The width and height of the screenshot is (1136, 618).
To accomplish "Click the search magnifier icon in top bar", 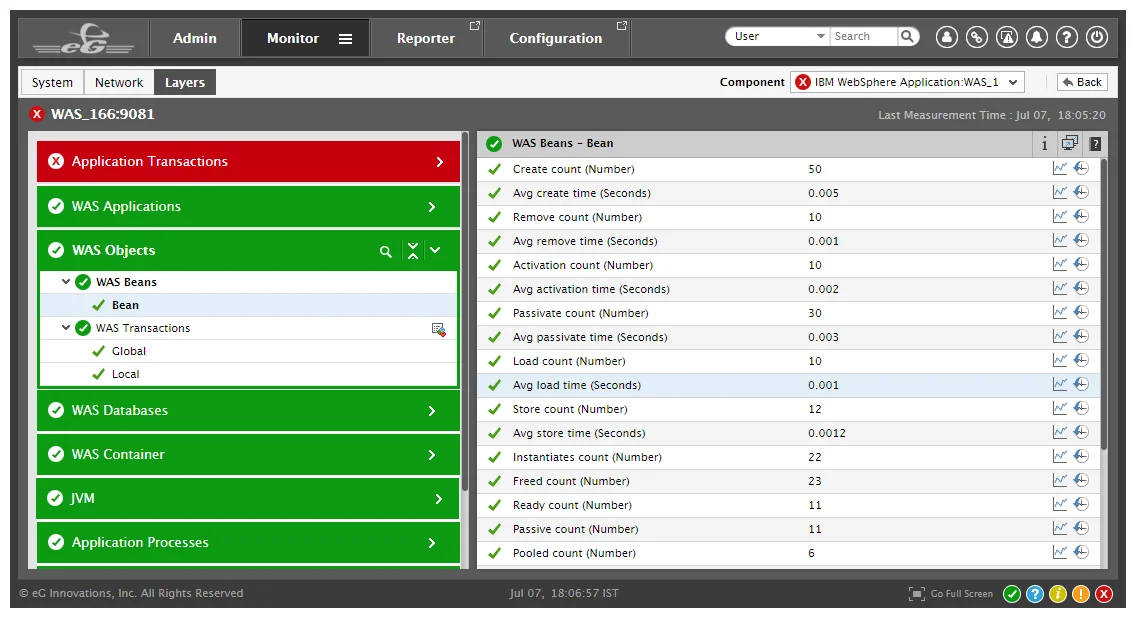I will click(907, 36).
